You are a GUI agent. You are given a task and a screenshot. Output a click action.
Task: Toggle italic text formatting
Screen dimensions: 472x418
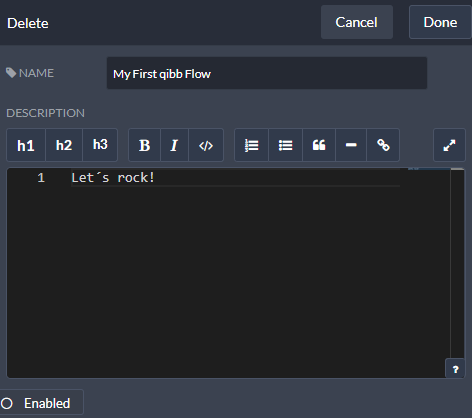click(x=174, y=145)
